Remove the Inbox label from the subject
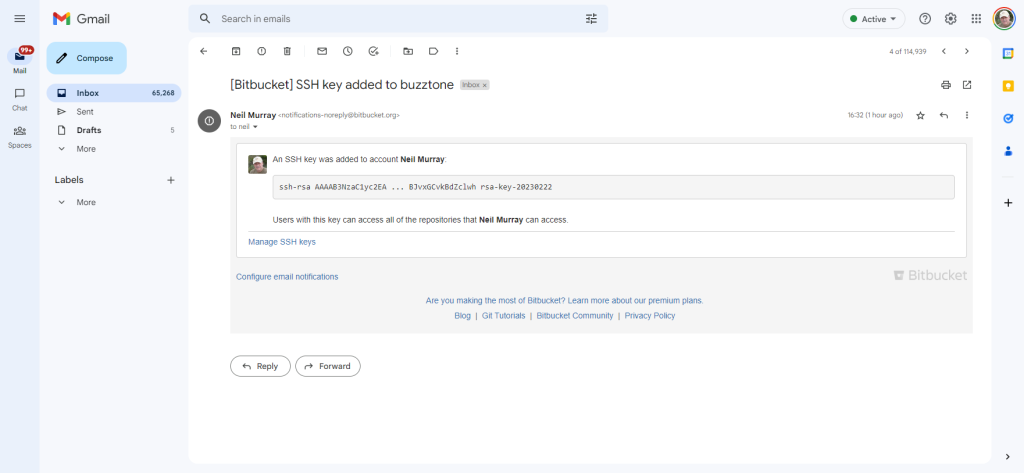 click(485, 86)
